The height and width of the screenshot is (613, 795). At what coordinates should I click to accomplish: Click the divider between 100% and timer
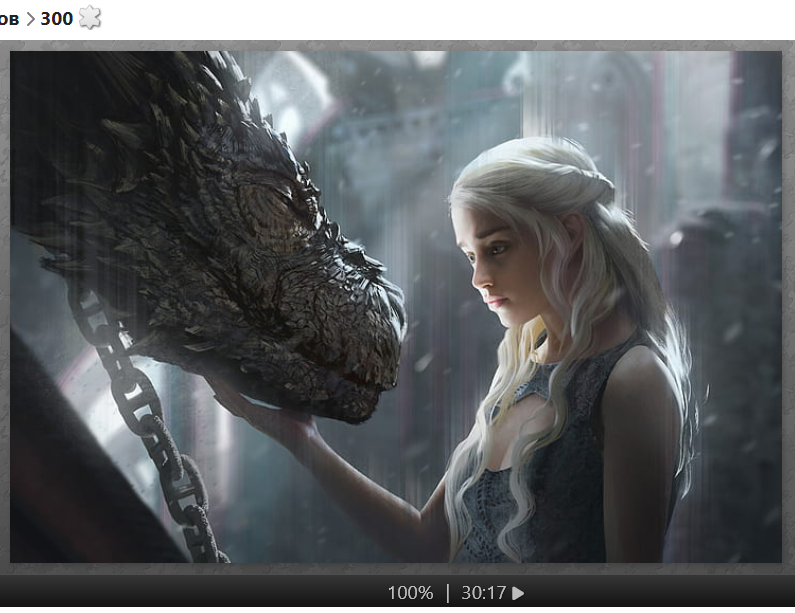click(448, 593)
